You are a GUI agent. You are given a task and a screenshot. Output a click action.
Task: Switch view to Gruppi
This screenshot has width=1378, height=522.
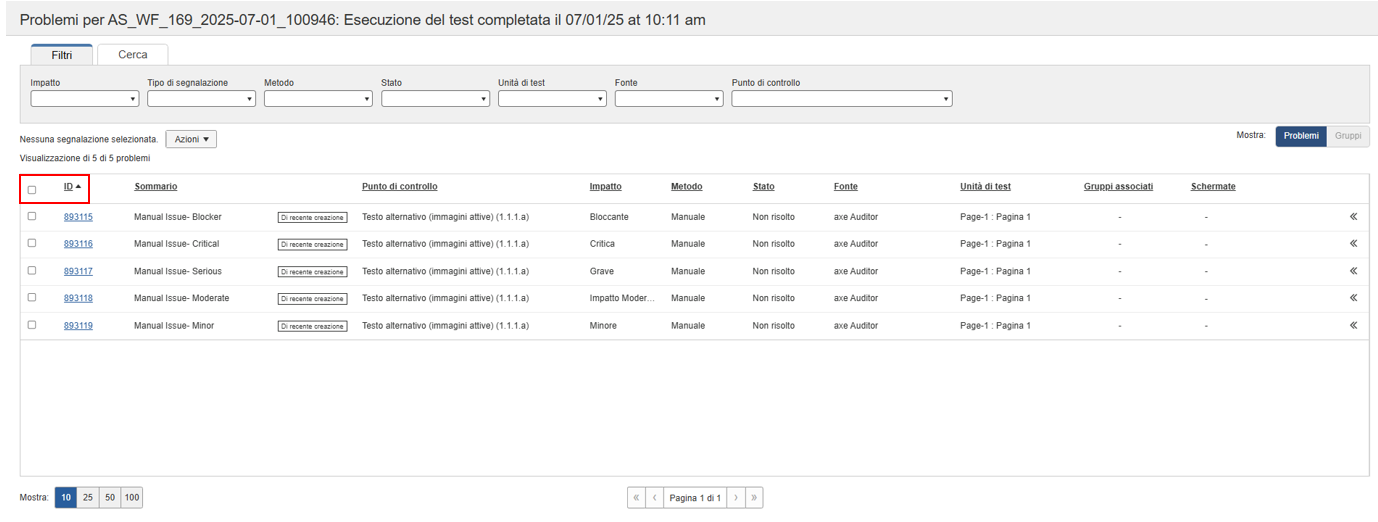tap(1347, 136)
